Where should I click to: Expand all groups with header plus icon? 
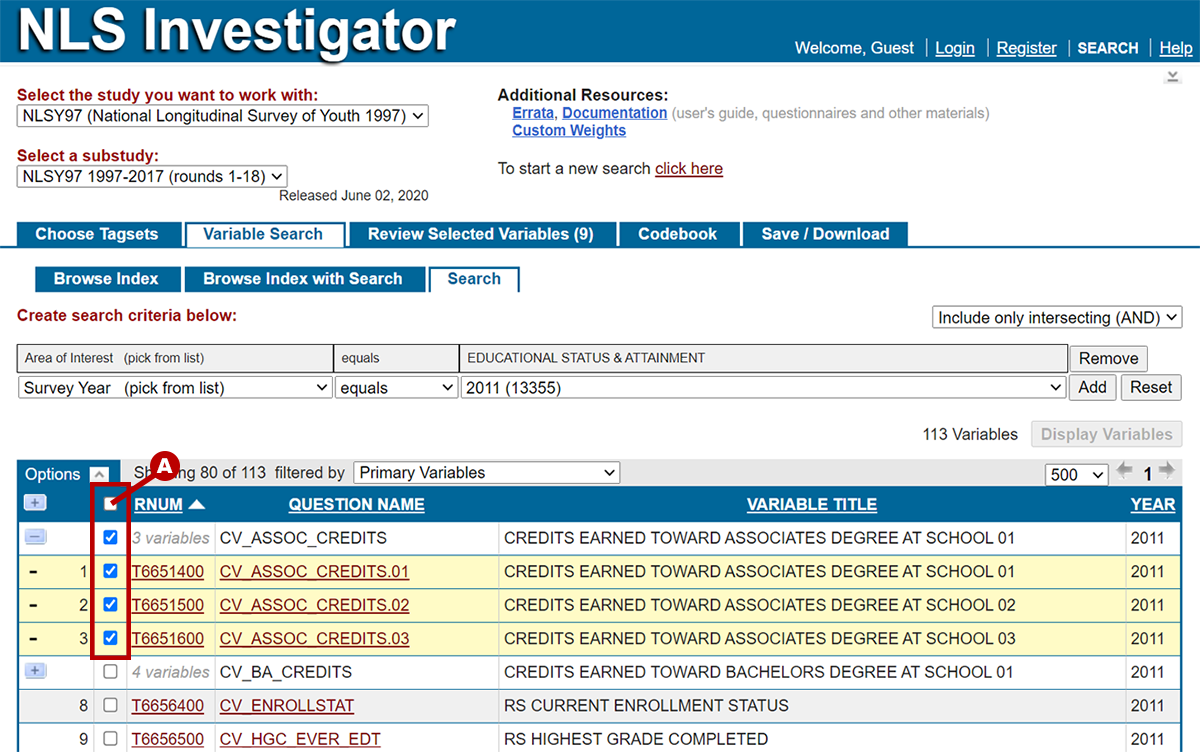click(x=35, y=504)
